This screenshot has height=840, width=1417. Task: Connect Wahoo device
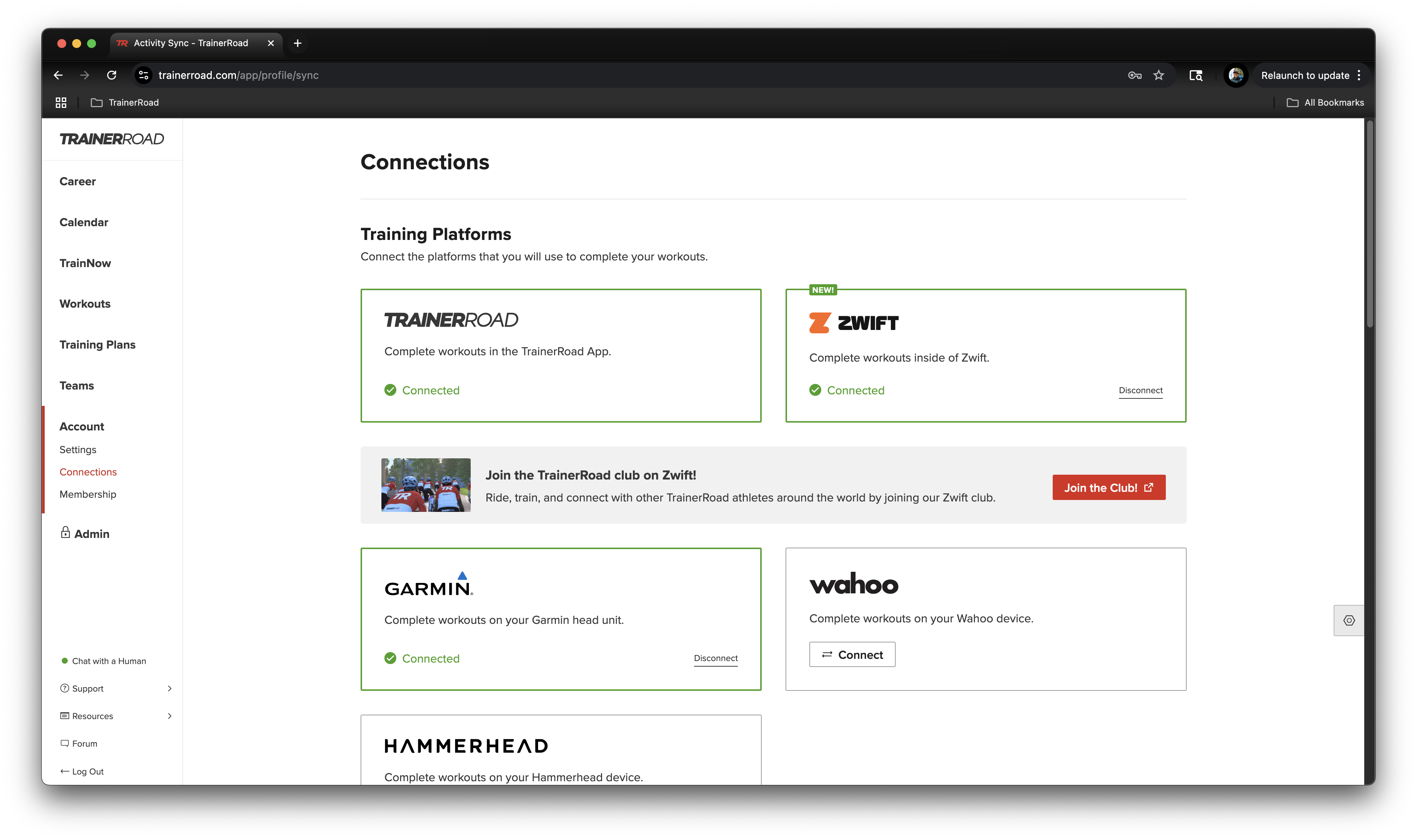(852, 654)
